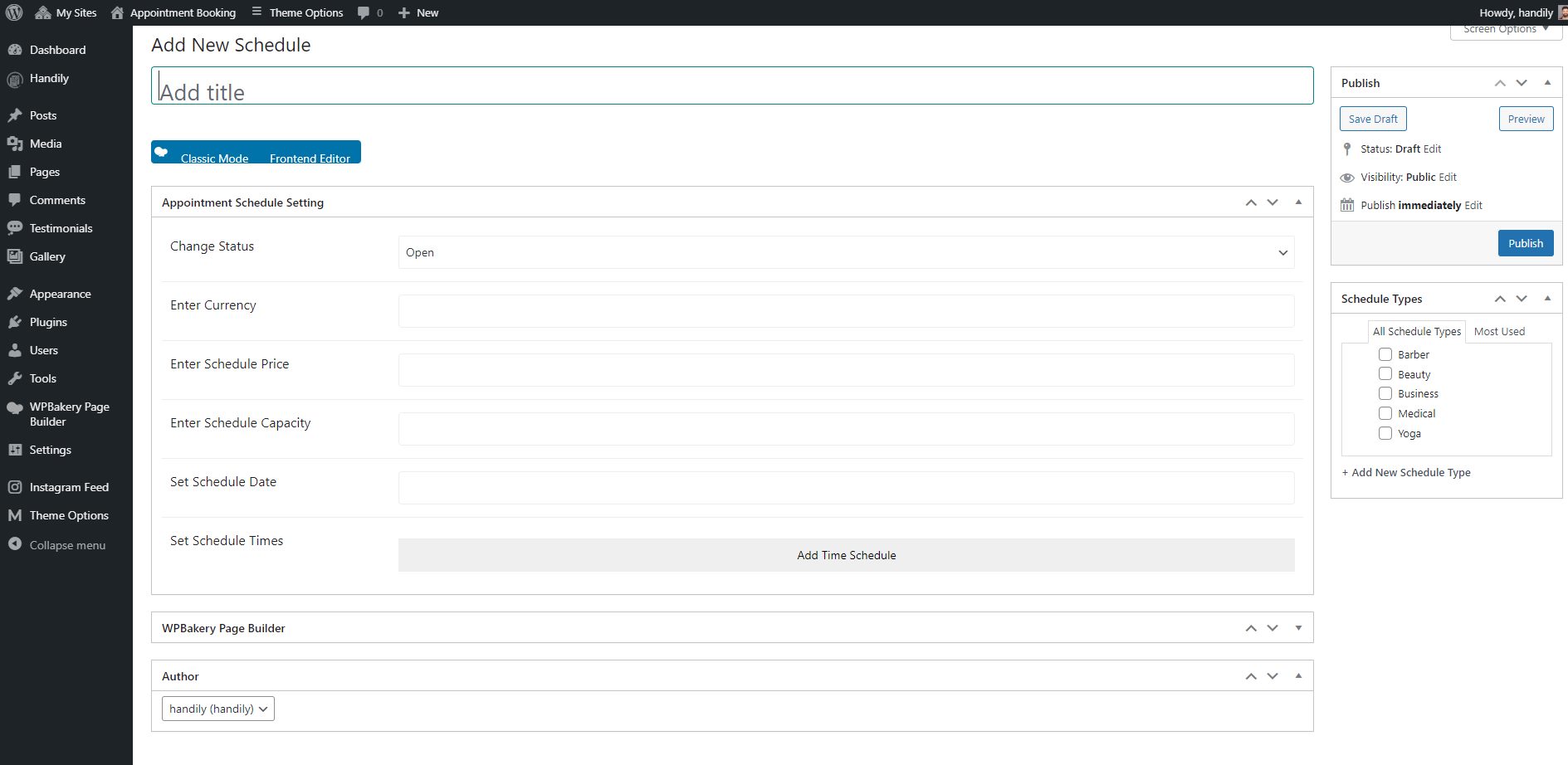The image size is (1568, 765).
Task: Open Media library from sidebar icon
Action: tap(15, 144)
